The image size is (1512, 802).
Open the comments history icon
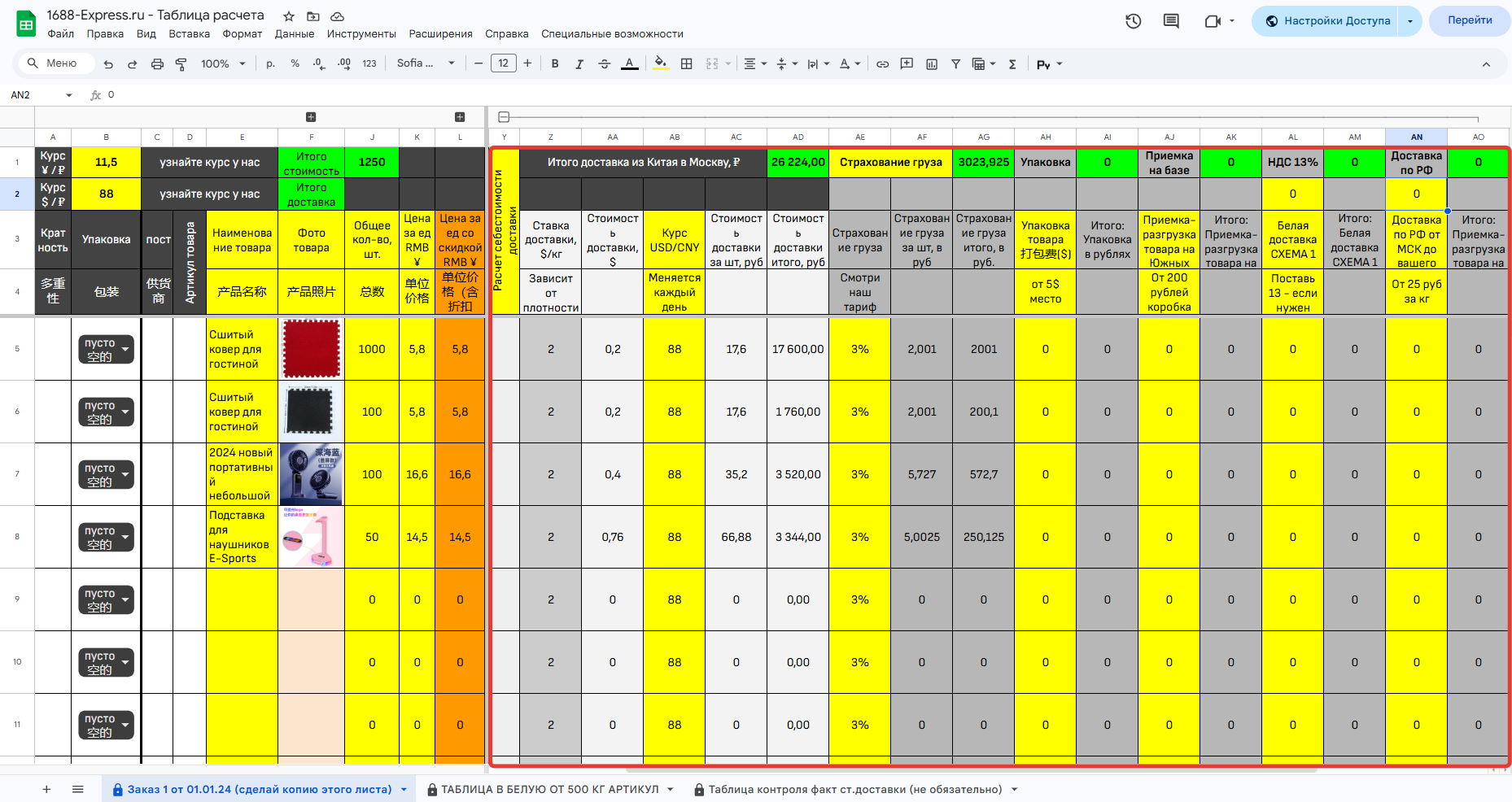tap(1171, 21)
